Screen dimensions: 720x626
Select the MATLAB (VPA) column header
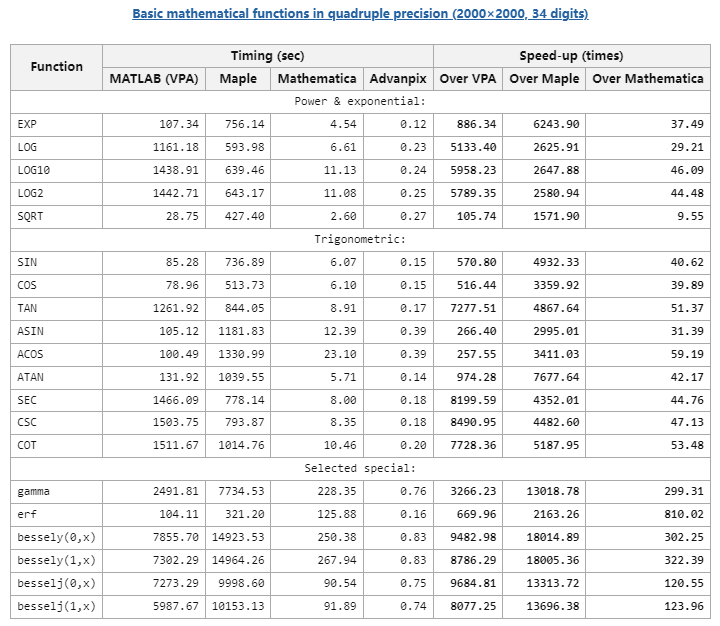154,79
